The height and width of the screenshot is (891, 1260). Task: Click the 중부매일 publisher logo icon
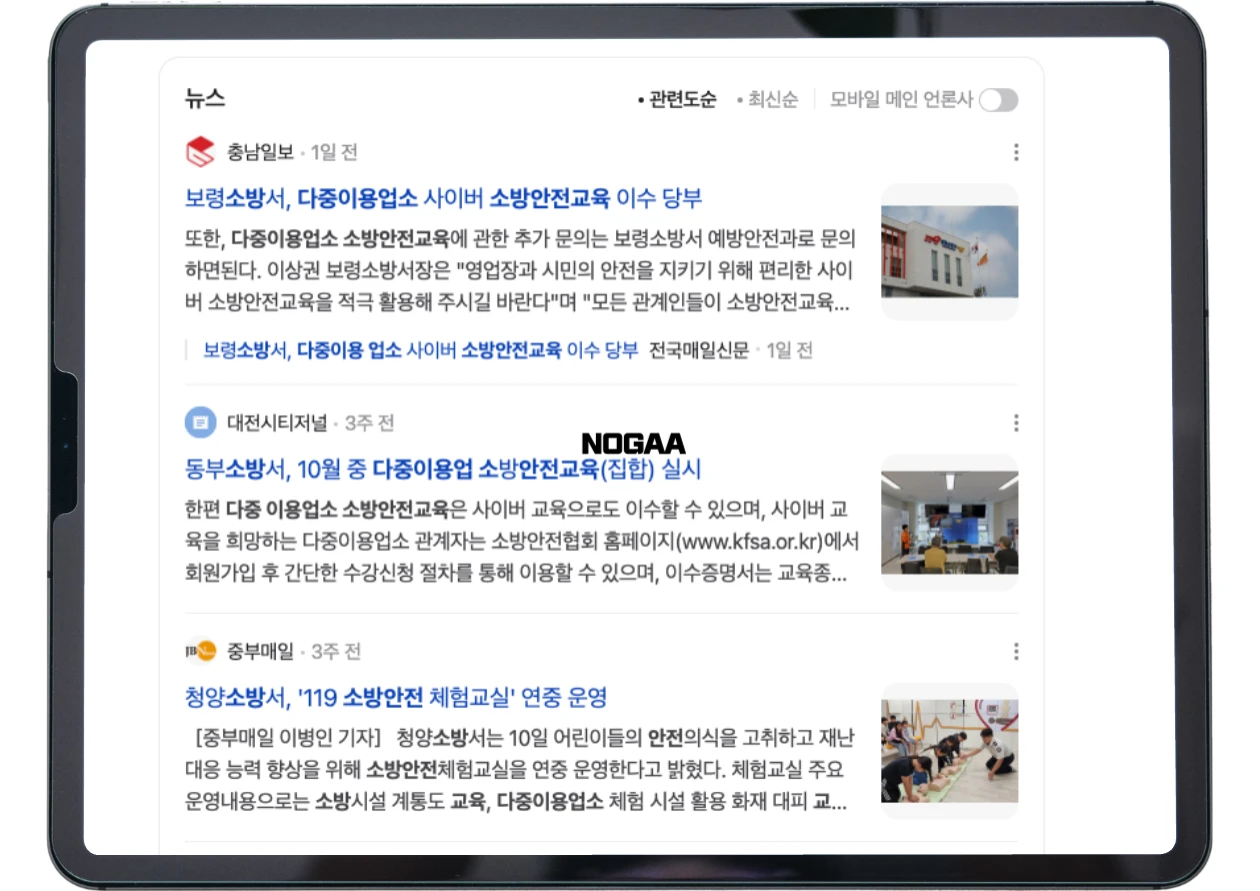click(199, 651)
